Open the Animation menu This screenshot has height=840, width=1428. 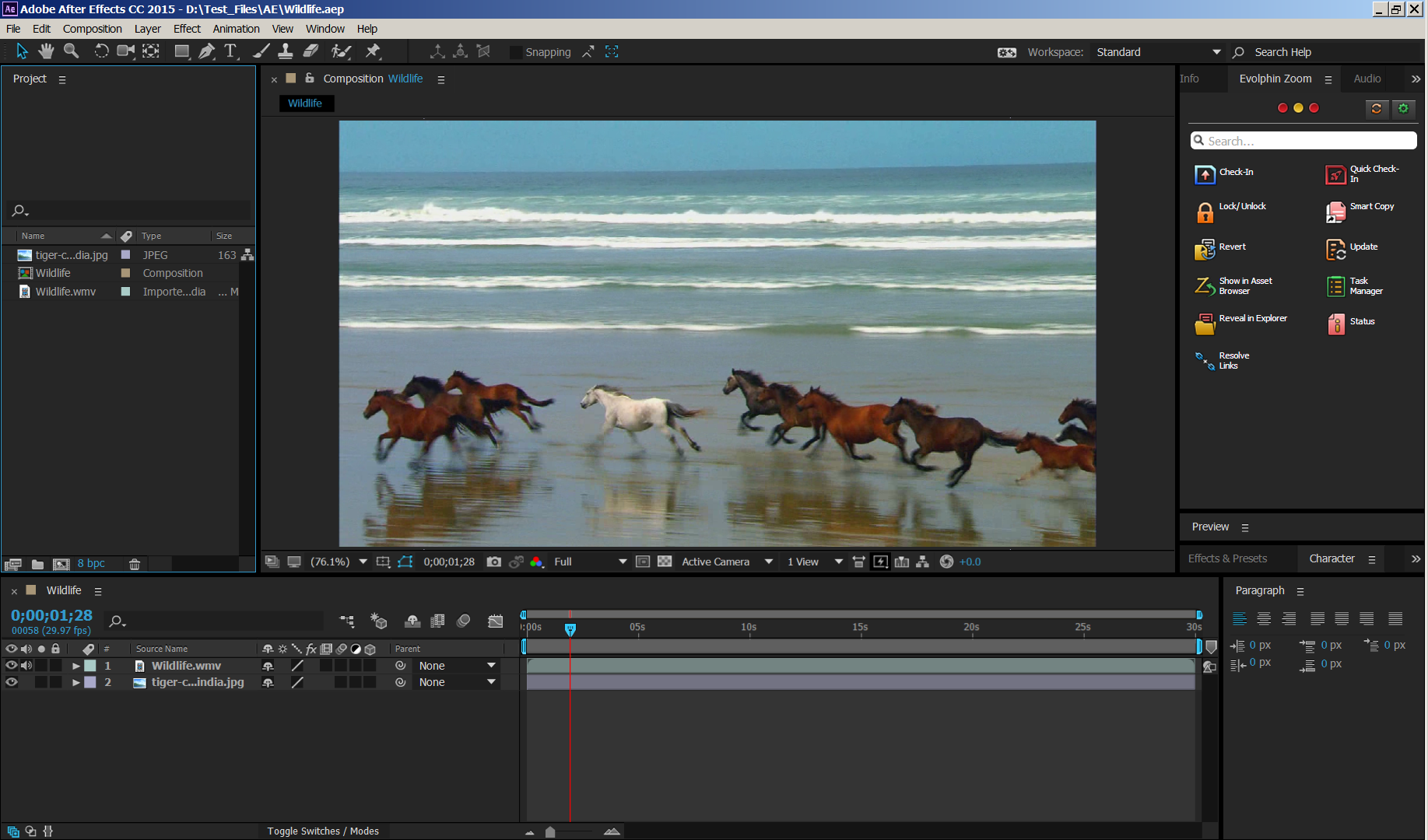236,29
